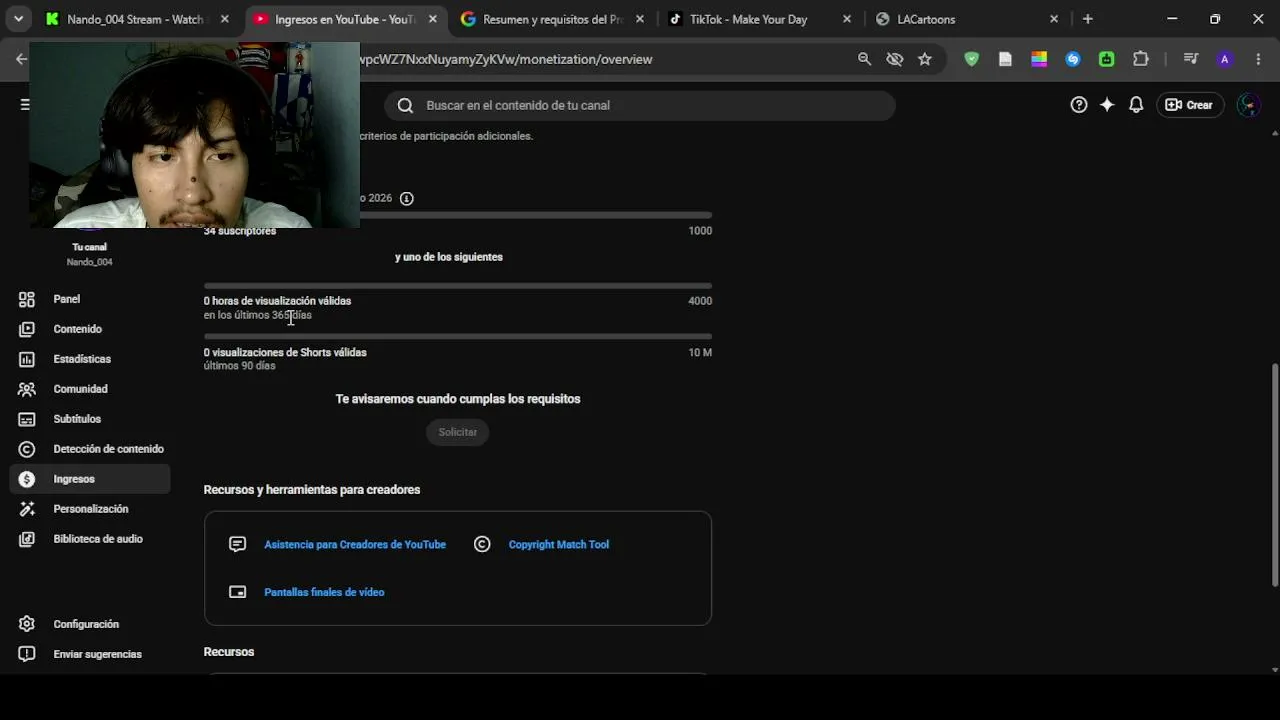Open the notifications bell

[x=1136, y=105]
